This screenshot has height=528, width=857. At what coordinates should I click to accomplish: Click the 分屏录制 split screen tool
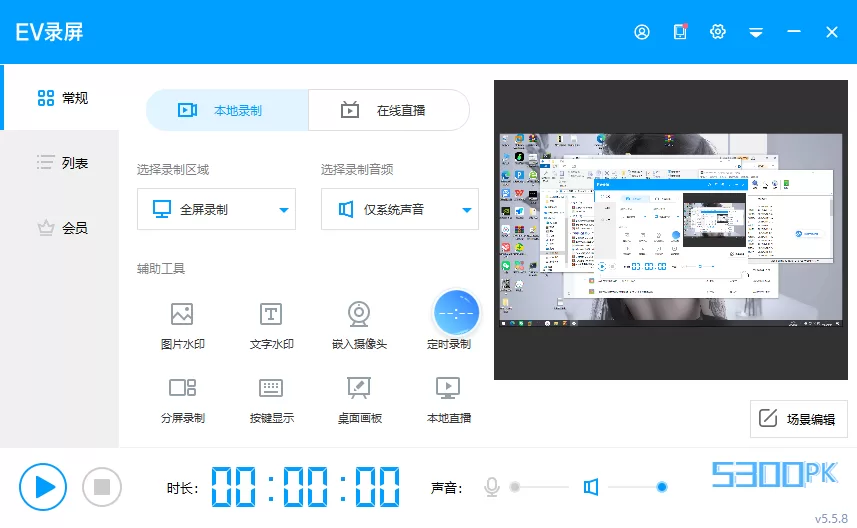182,400
